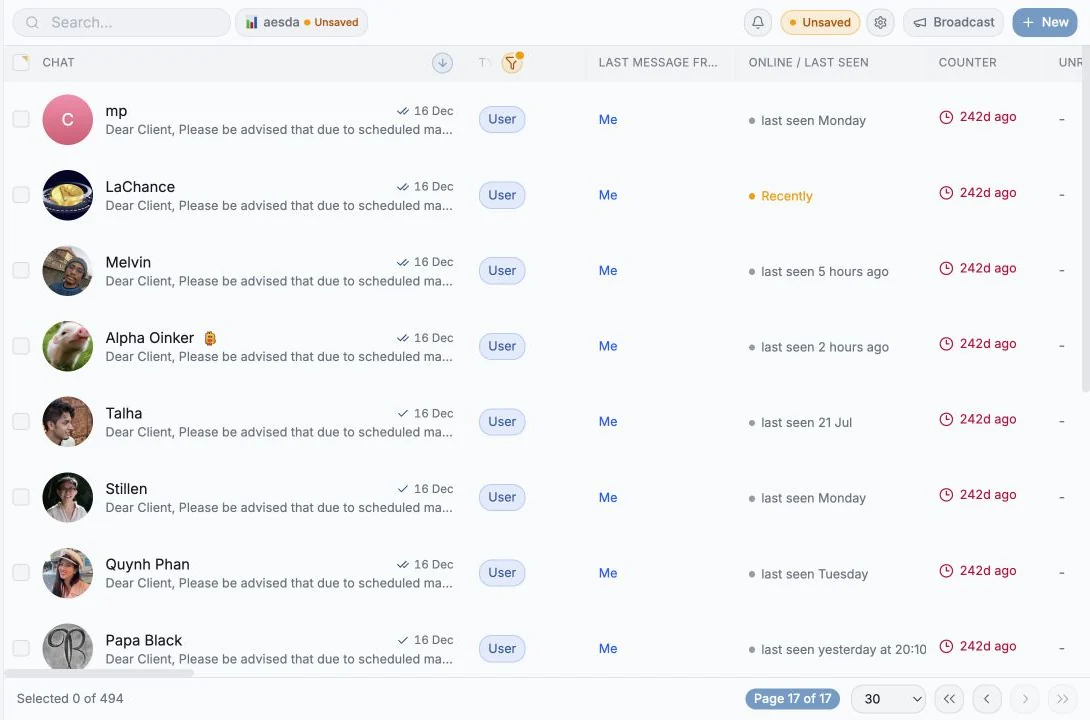Click User tag in Melvin row

pyautogui.click(x=502, y=271)
